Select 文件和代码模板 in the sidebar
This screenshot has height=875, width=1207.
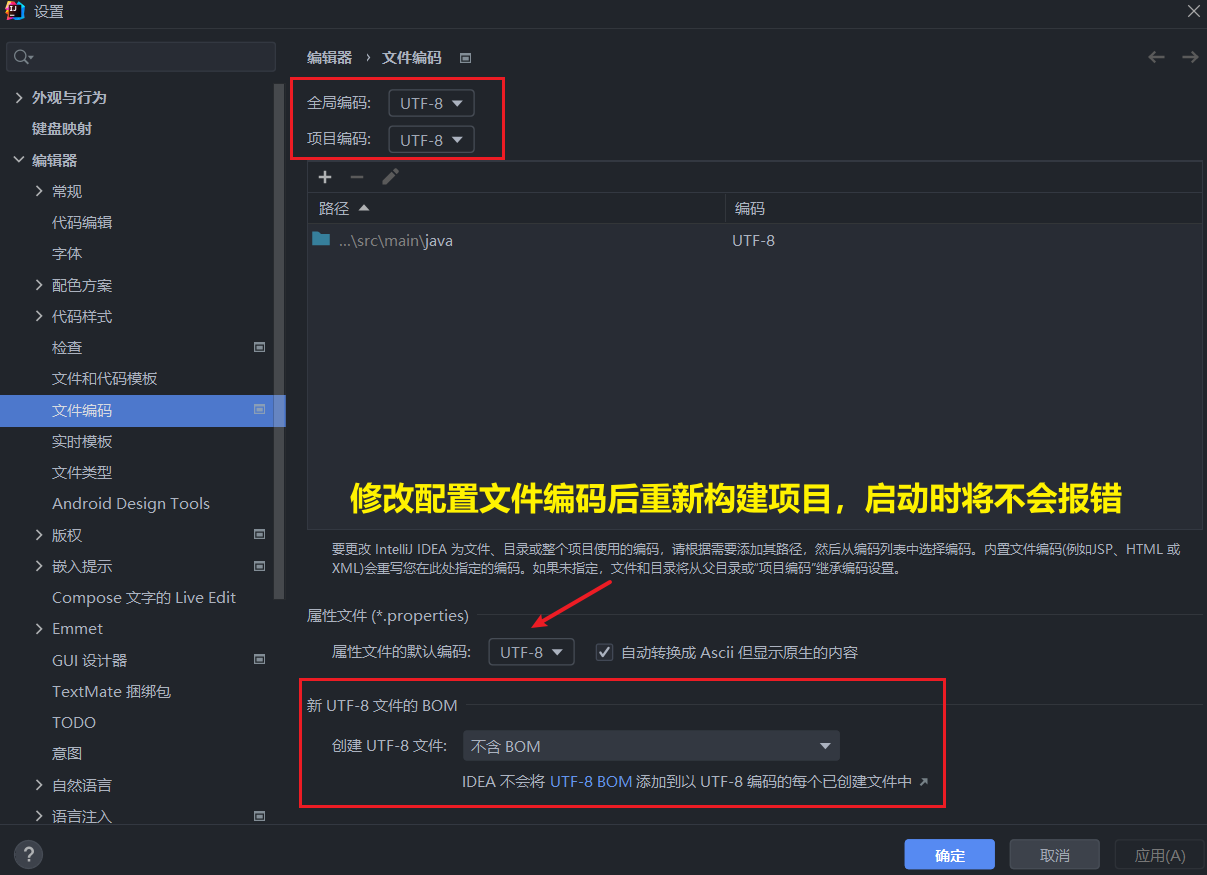[x=105, y=379]
